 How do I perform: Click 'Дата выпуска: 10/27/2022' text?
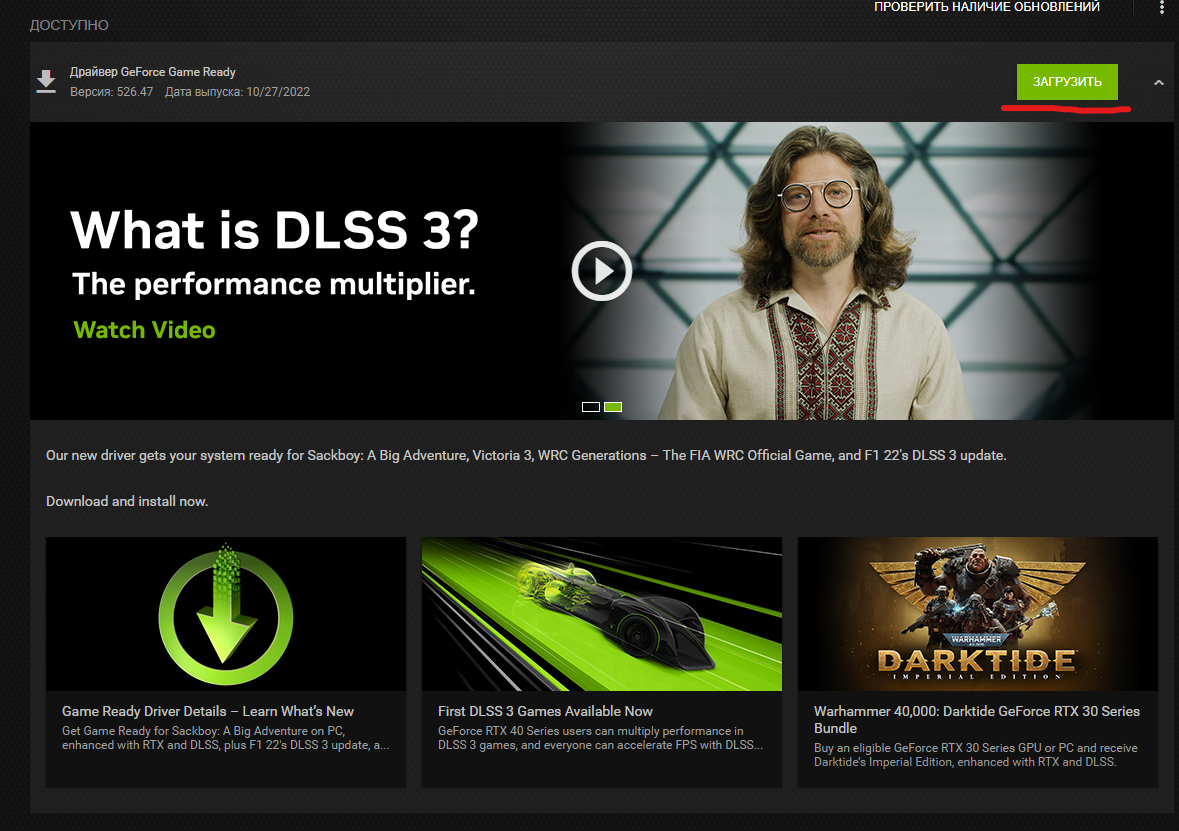[x=238, y=92]
